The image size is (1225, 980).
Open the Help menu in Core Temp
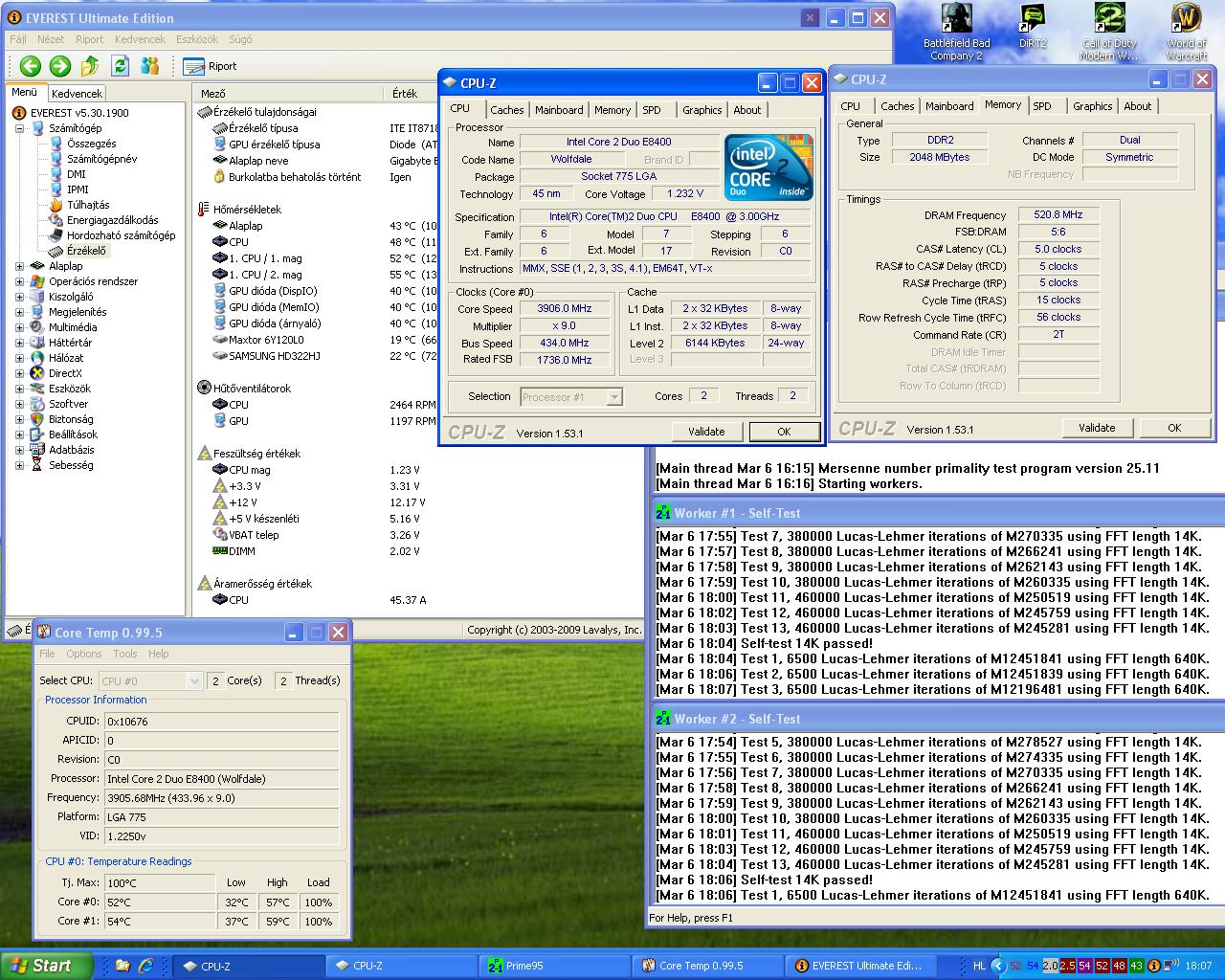coord(159,654)
